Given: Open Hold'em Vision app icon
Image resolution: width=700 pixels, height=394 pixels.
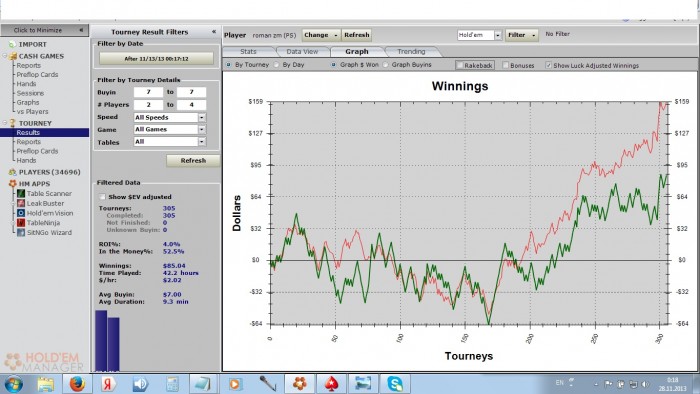Looking at the screenshot, I should tap(21, 213).
